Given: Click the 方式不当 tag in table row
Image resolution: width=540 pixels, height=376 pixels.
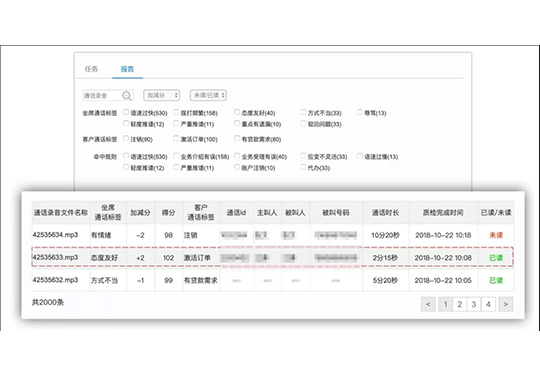Looking at the screenshot, I should click(x=104, y=280).
